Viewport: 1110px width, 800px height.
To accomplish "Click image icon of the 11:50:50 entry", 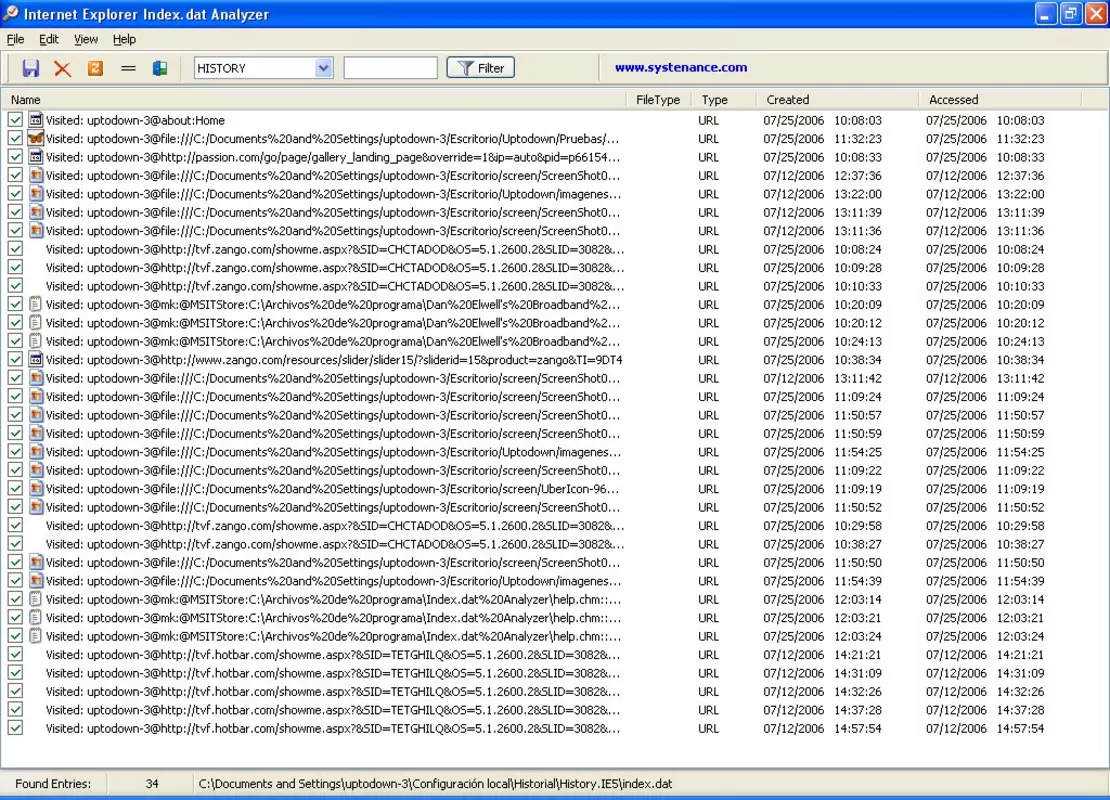I will (35, 562).
